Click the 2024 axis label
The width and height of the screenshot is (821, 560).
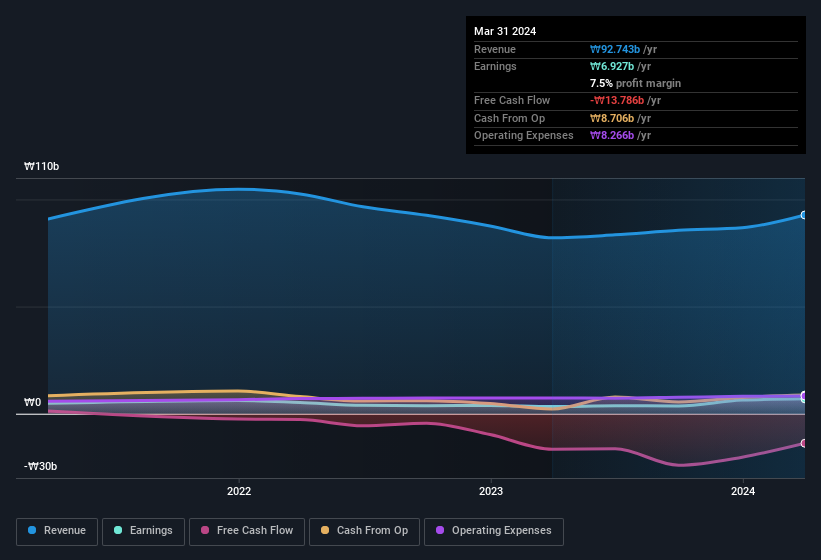coord(742,491)
